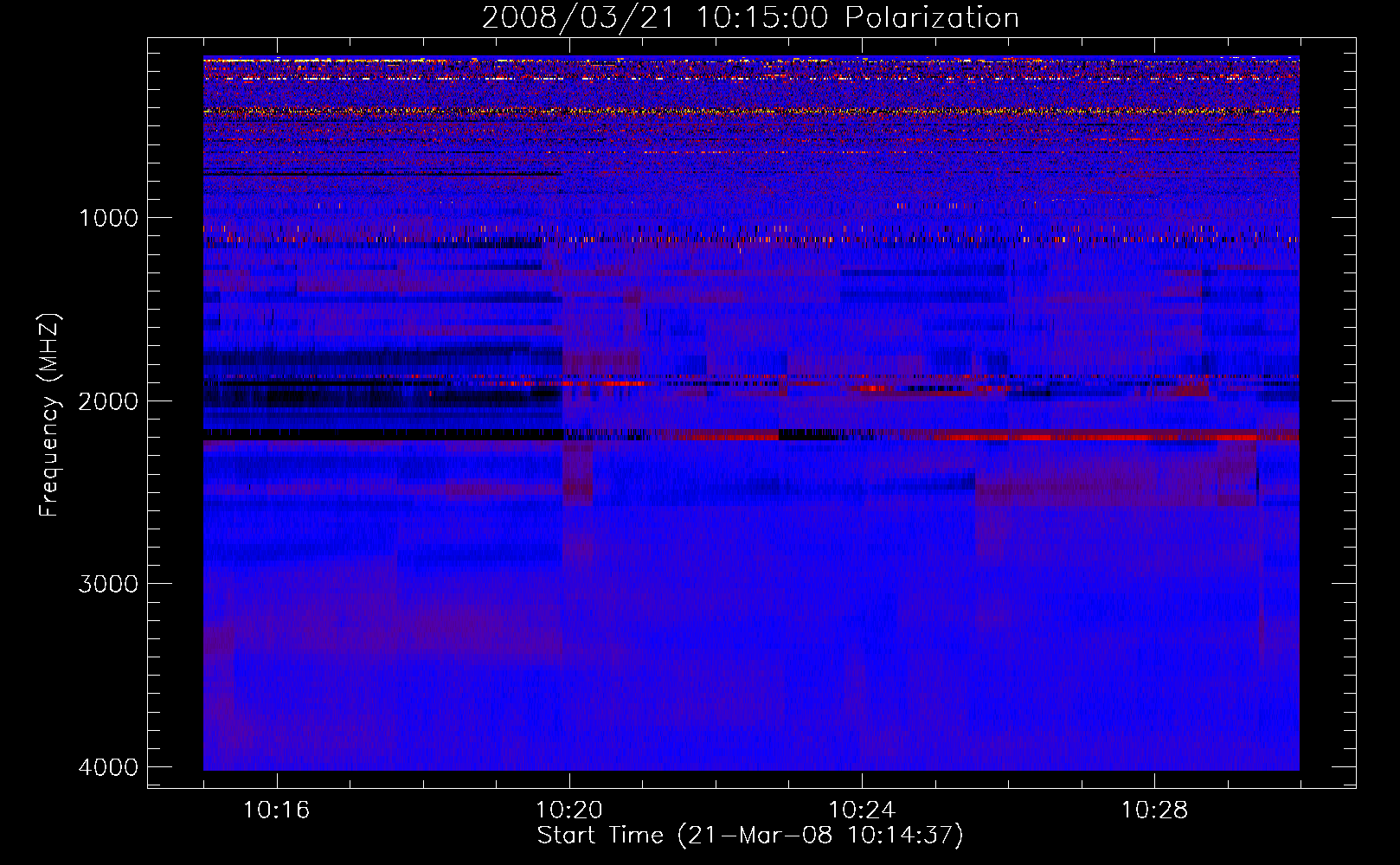The width and height of the screenshot is (1400, 865).
Task: Select the x-axis label 'Start Time (21-Mar-08 10:14:37)'
Action: 750,836
